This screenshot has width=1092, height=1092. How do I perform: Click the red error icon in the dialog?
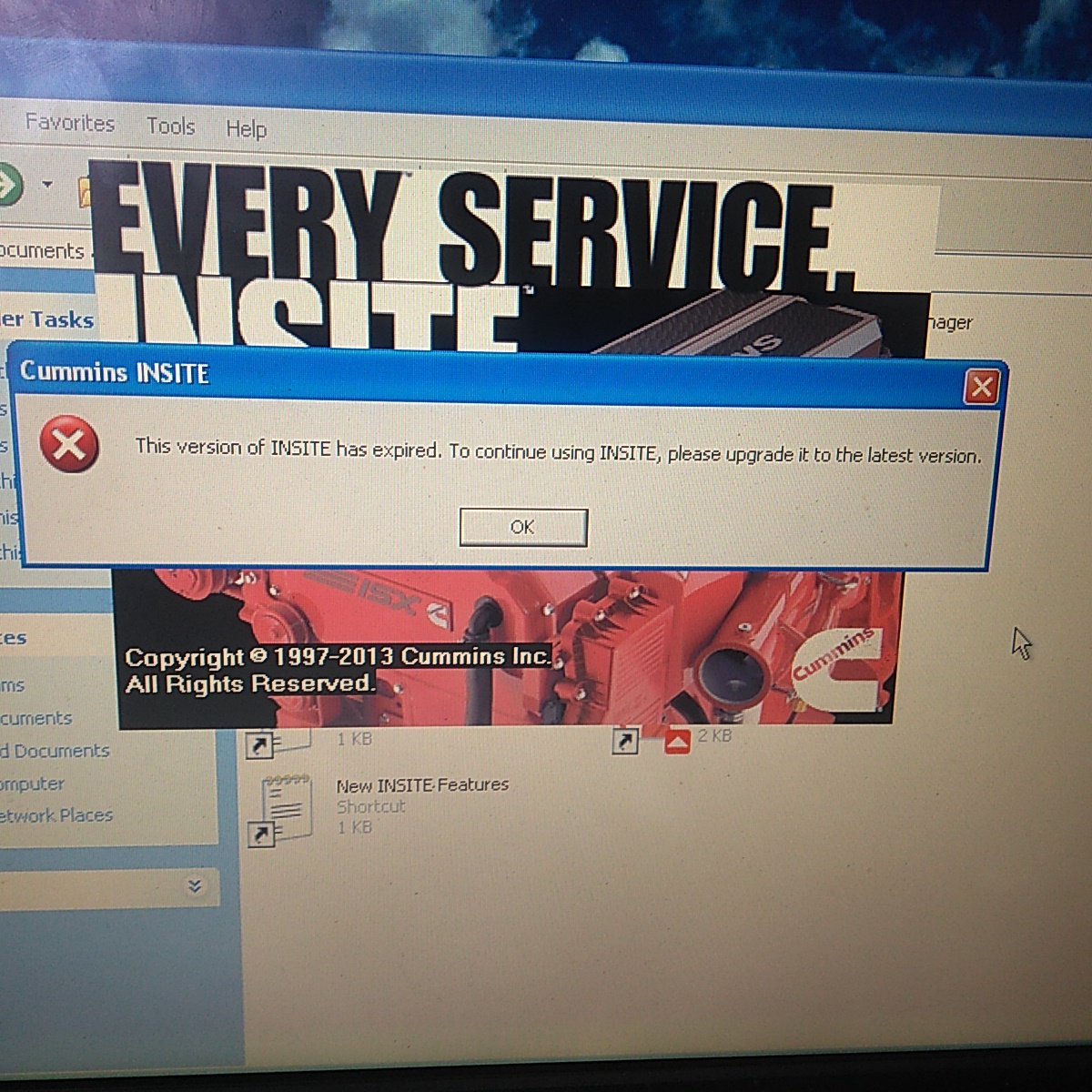pyautogui.click(x=69, y=445)
